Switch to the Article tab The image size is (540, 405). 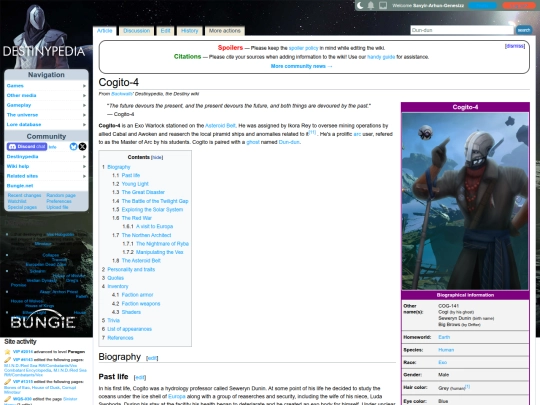(x=104, y=31)
